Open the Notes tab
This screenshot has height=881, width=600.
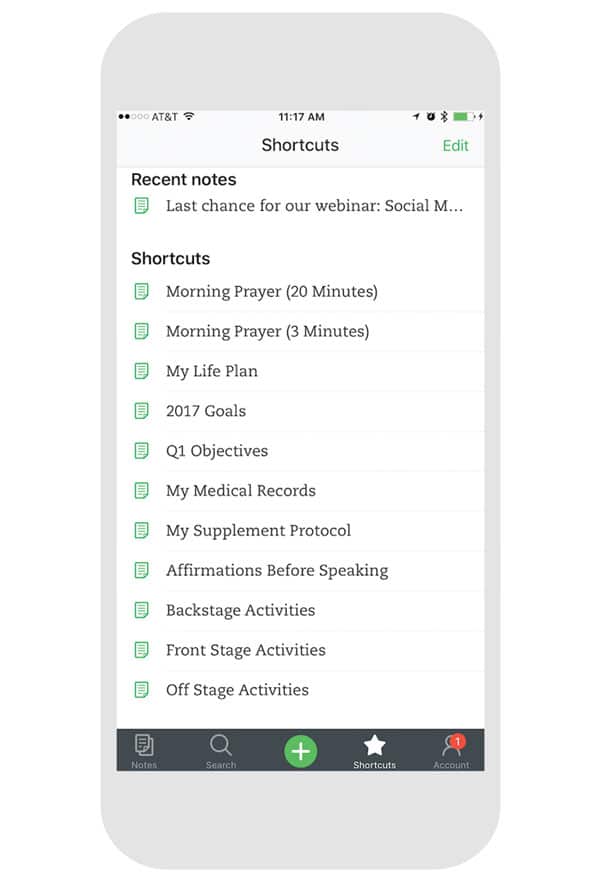pyautogui.click(x=144, y=750)
